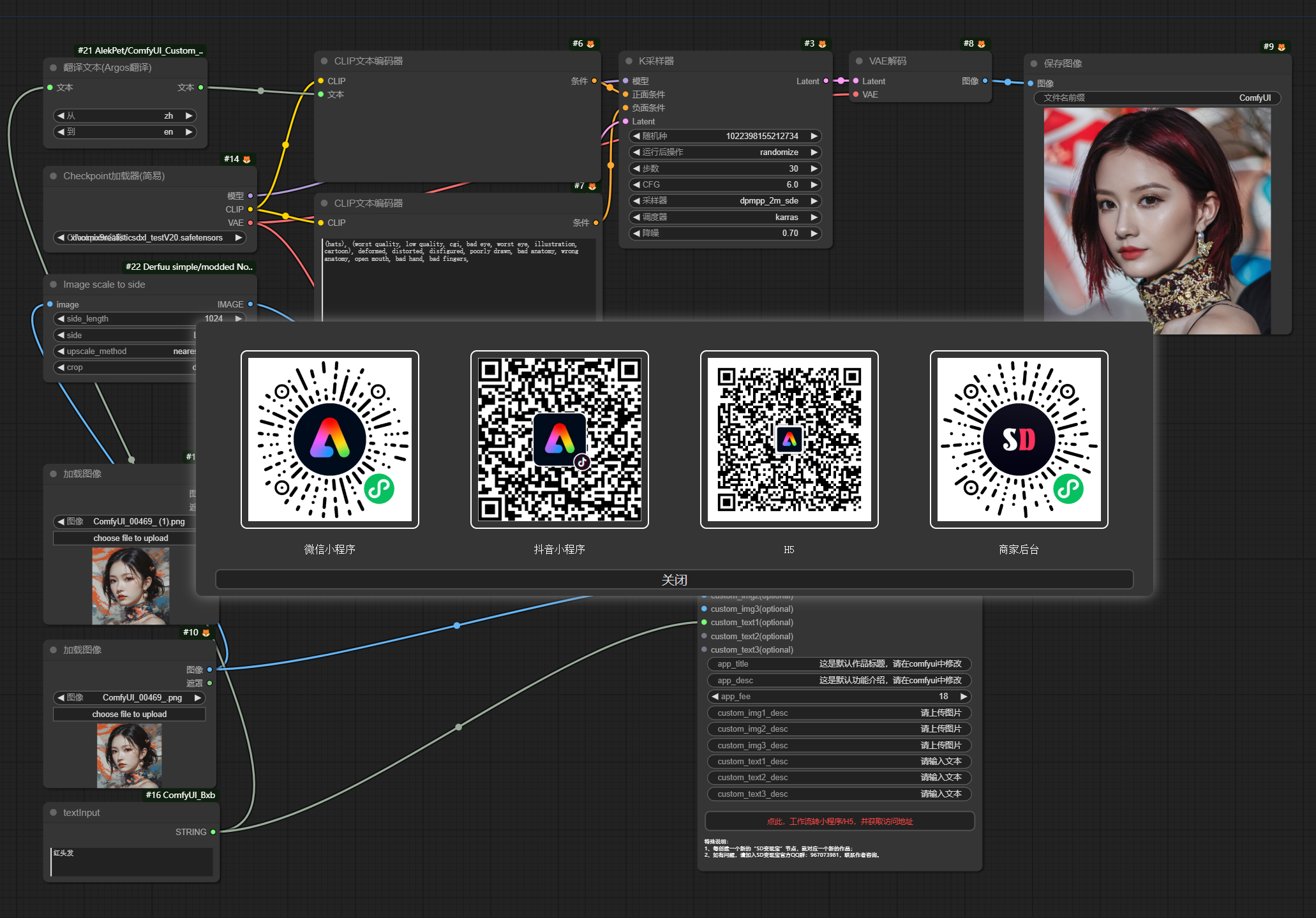This screenshot has width=1316, height=918.
Task: Click the Douyin mini program QR code
Action: coord(560,440)
